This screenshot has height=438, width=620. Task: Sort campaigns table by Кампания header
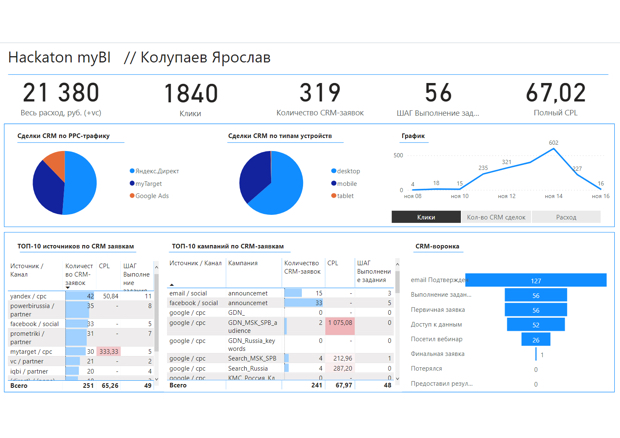tap(243, 263)
